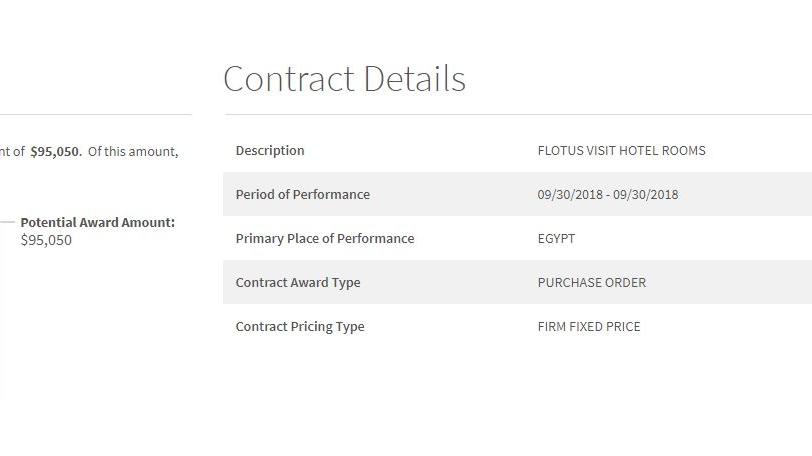The width and height of the screenshot is (812, 456).
Task: Select the Contract Pricing Type label
Action: pos(300,327)
